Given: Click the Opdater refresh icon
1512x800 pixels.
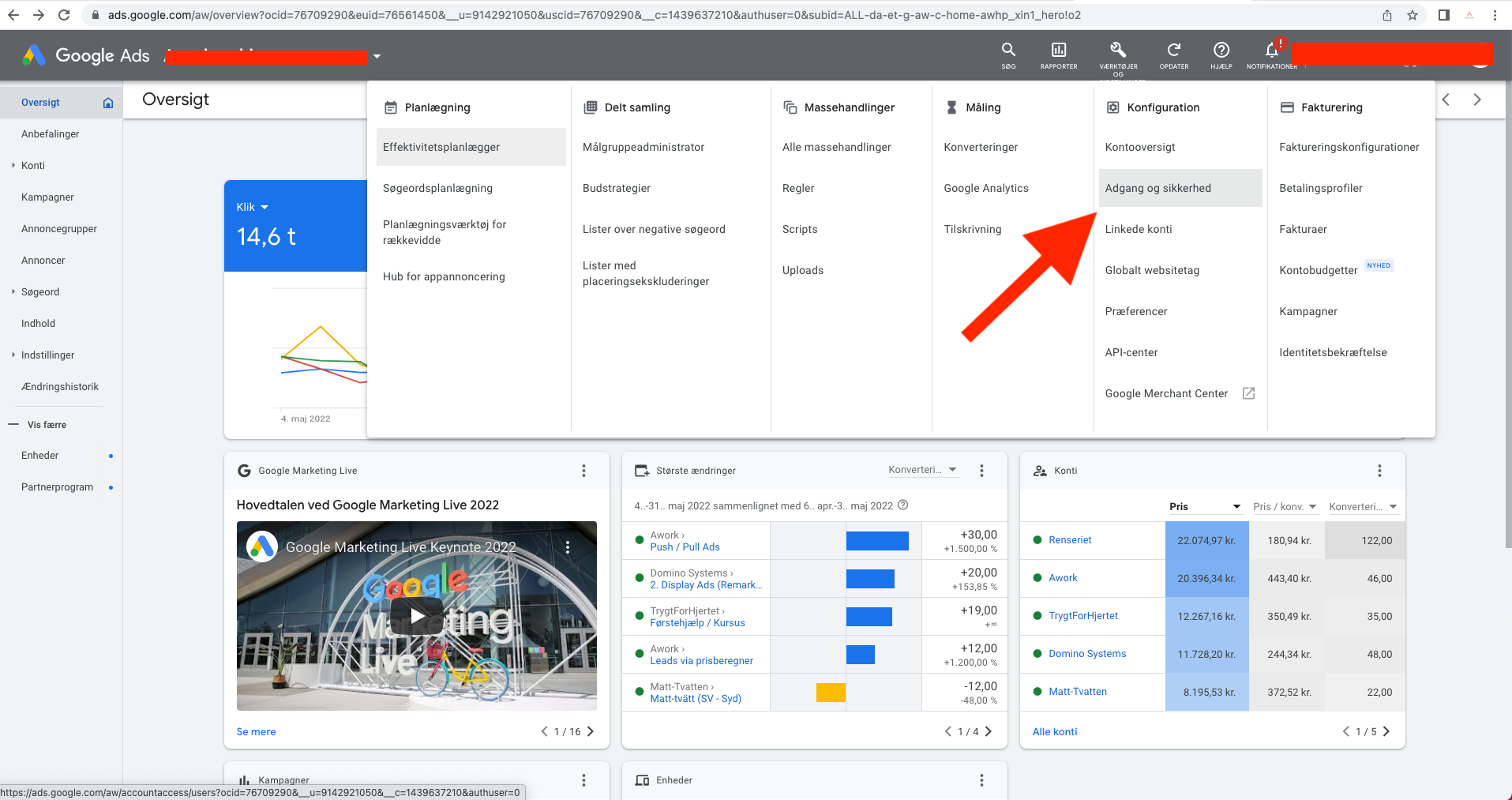Looking at the screenshot, I should click(1174, 50).
